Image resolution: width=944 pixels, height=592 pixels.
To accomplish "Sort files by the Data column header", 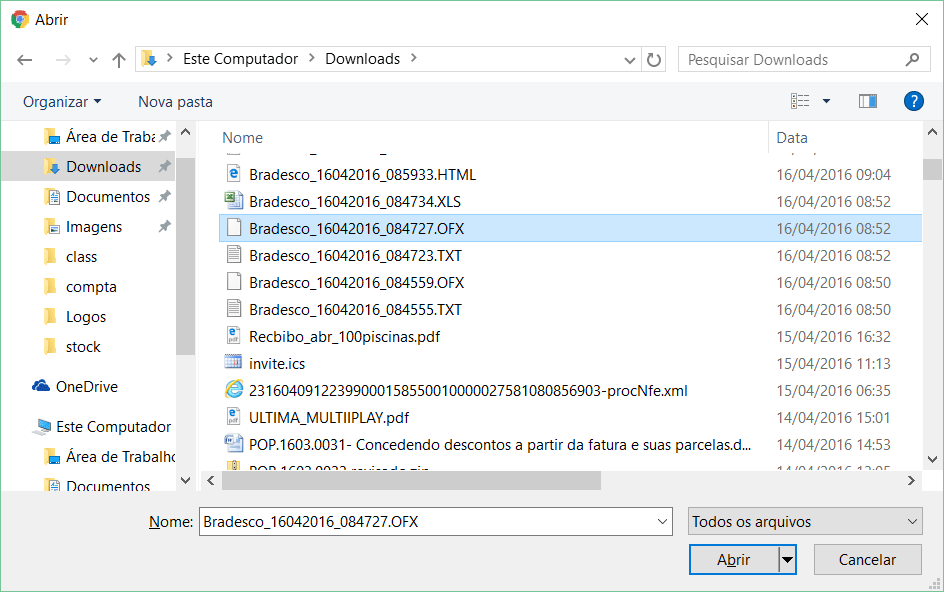I will [792, 138].
